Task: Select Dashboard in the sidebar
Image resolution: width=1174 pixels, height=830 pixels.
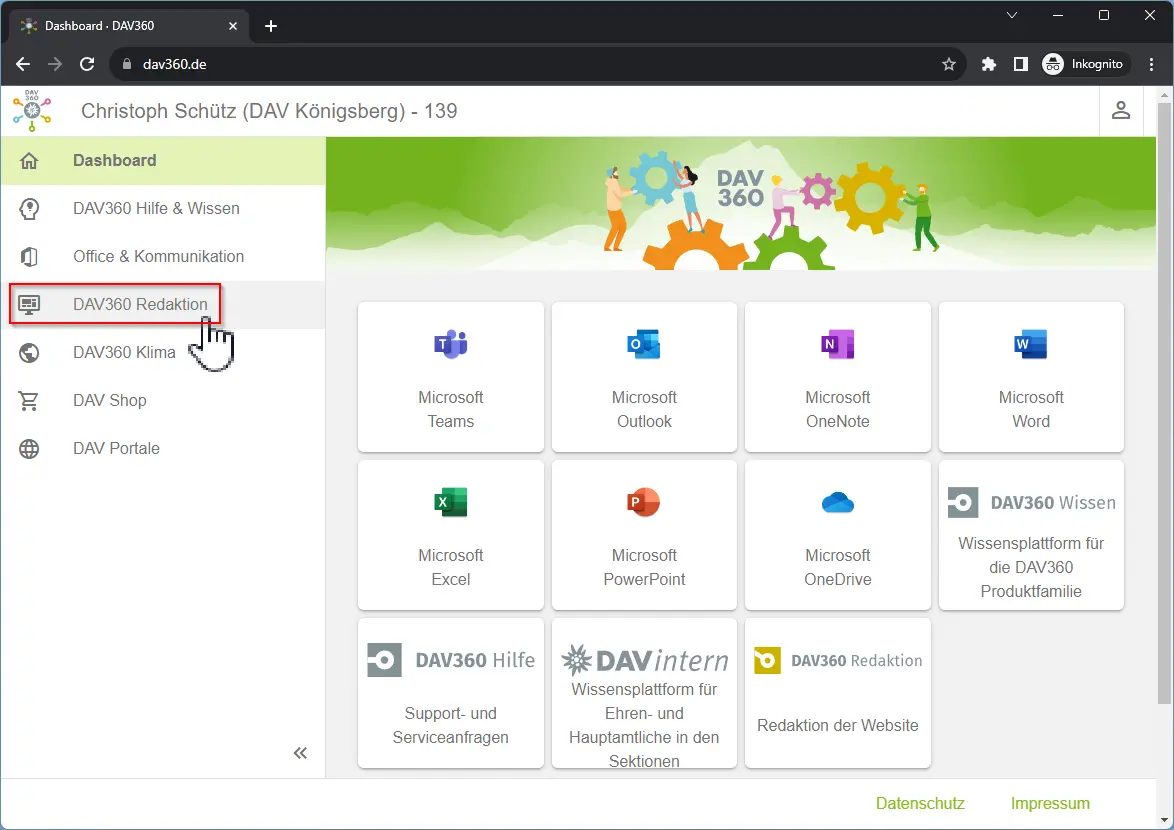Action: 114,160
